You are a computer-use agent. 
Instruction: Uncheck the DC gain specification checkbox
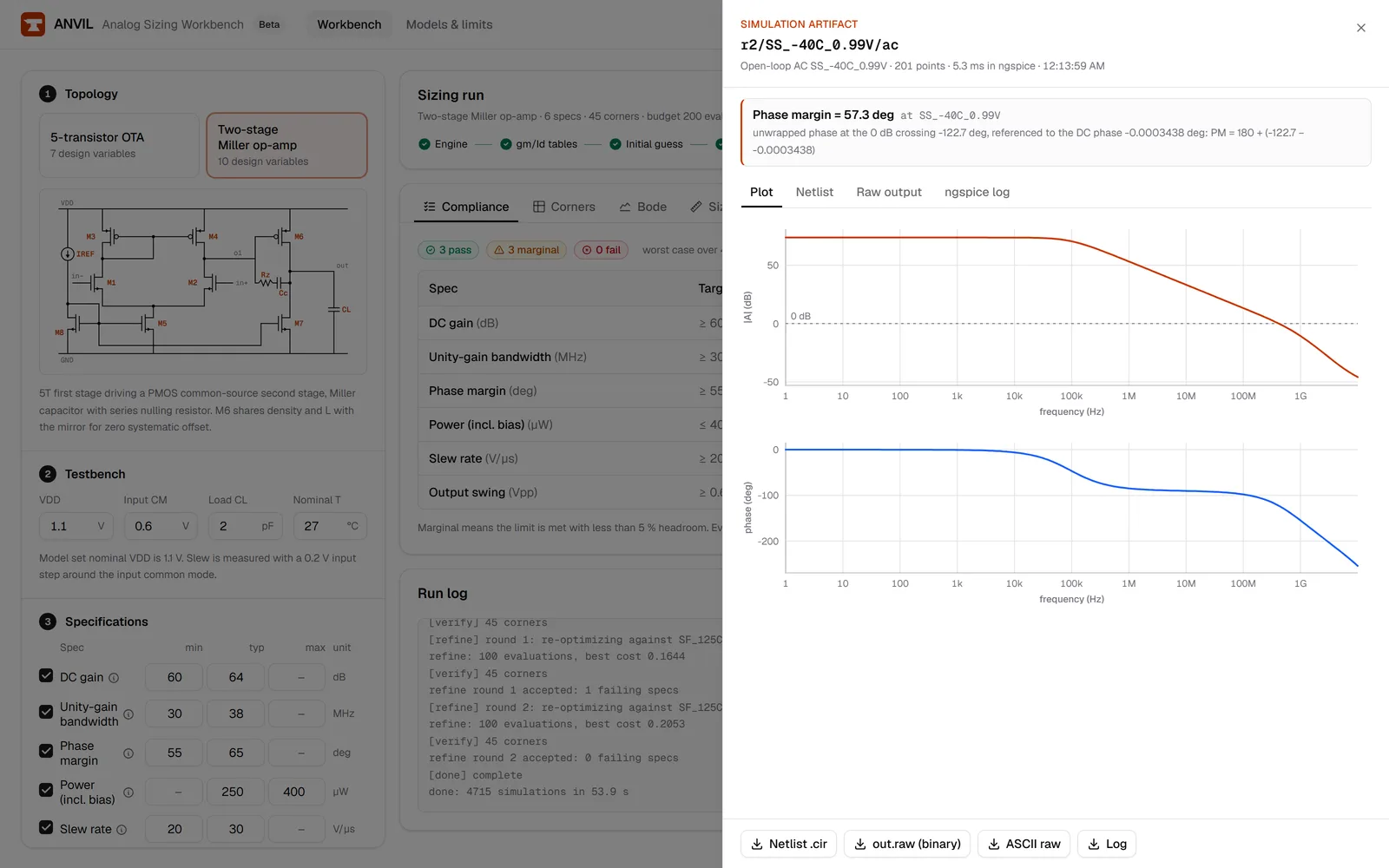(x=46, y=675)
